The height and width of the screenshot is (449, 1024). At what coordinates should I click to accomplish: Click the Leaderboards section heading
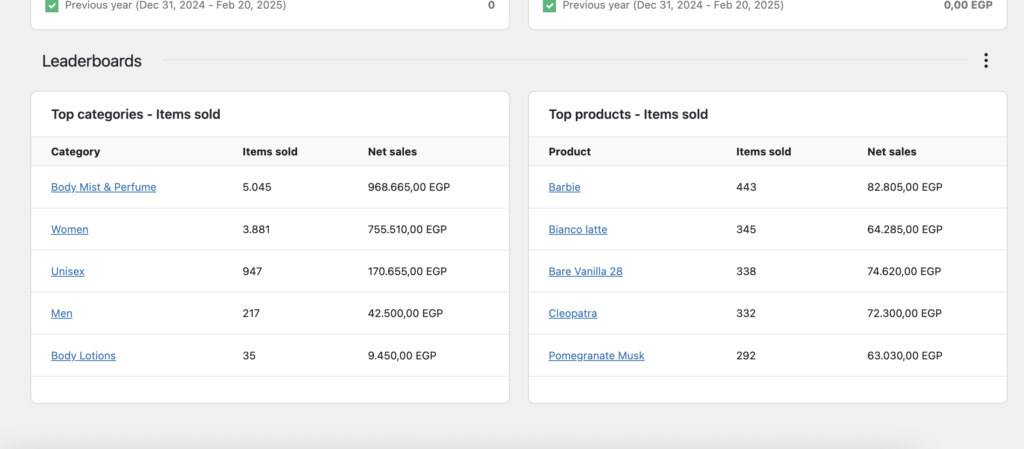click(x=92, y=61)
